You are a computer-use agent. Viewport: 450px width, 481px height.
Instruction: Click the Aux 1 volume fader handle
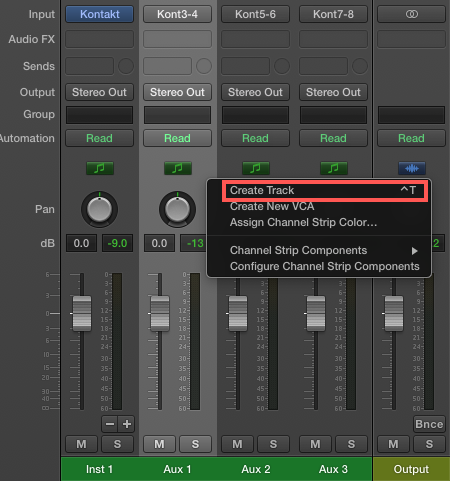click(x=160, y=313)
